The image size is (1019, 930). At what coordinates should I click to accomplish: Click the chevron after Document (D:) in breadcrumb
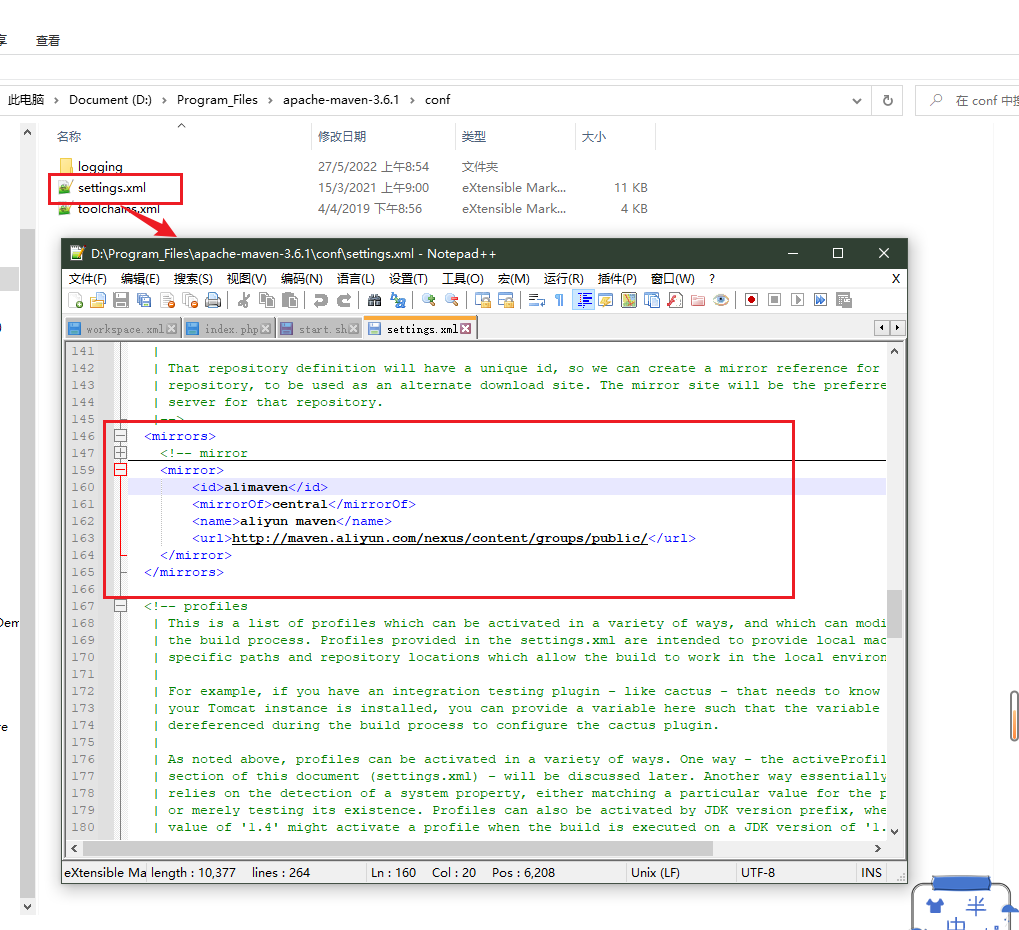(x=164, y=100)
